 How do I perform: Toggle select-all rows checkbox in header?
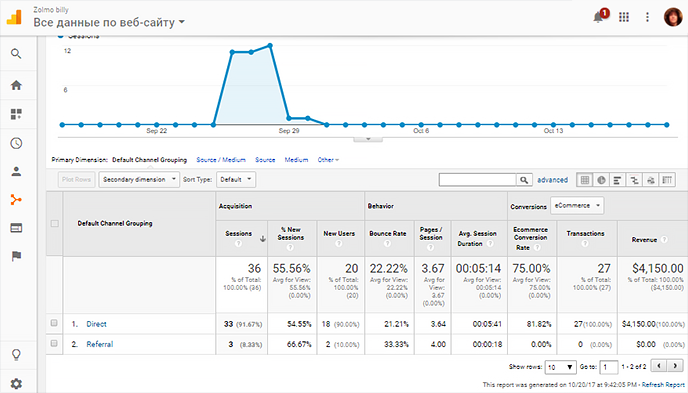54,224
